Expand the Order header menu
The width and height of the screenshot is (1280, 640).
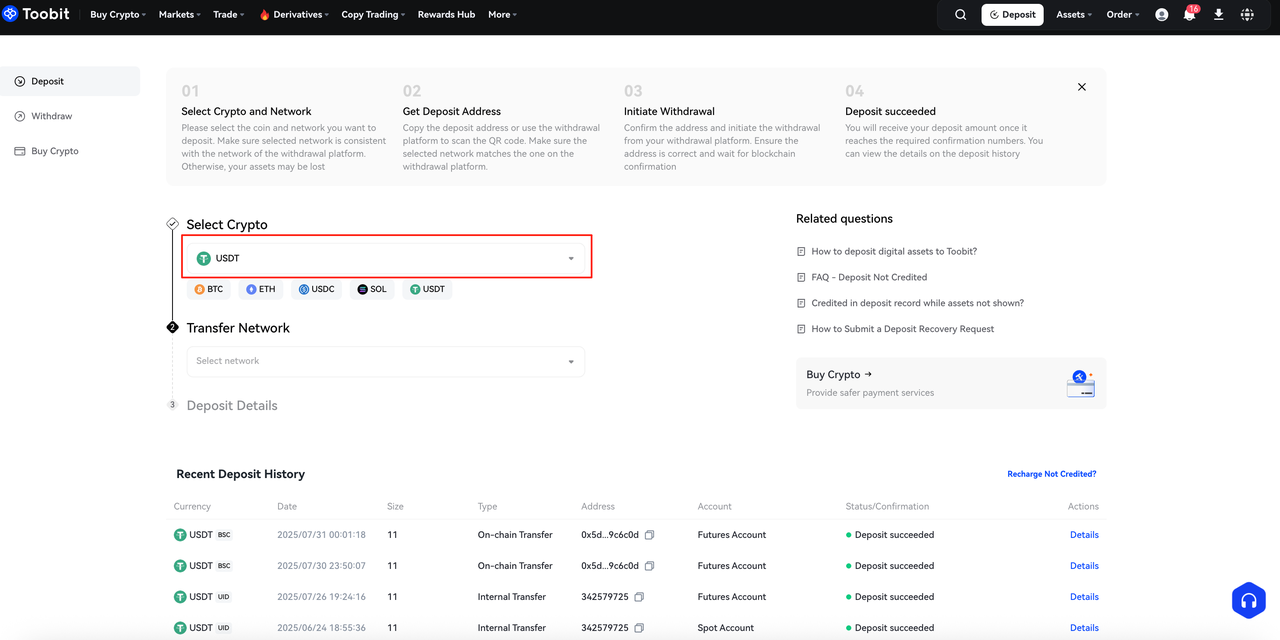pos(1122,15)
